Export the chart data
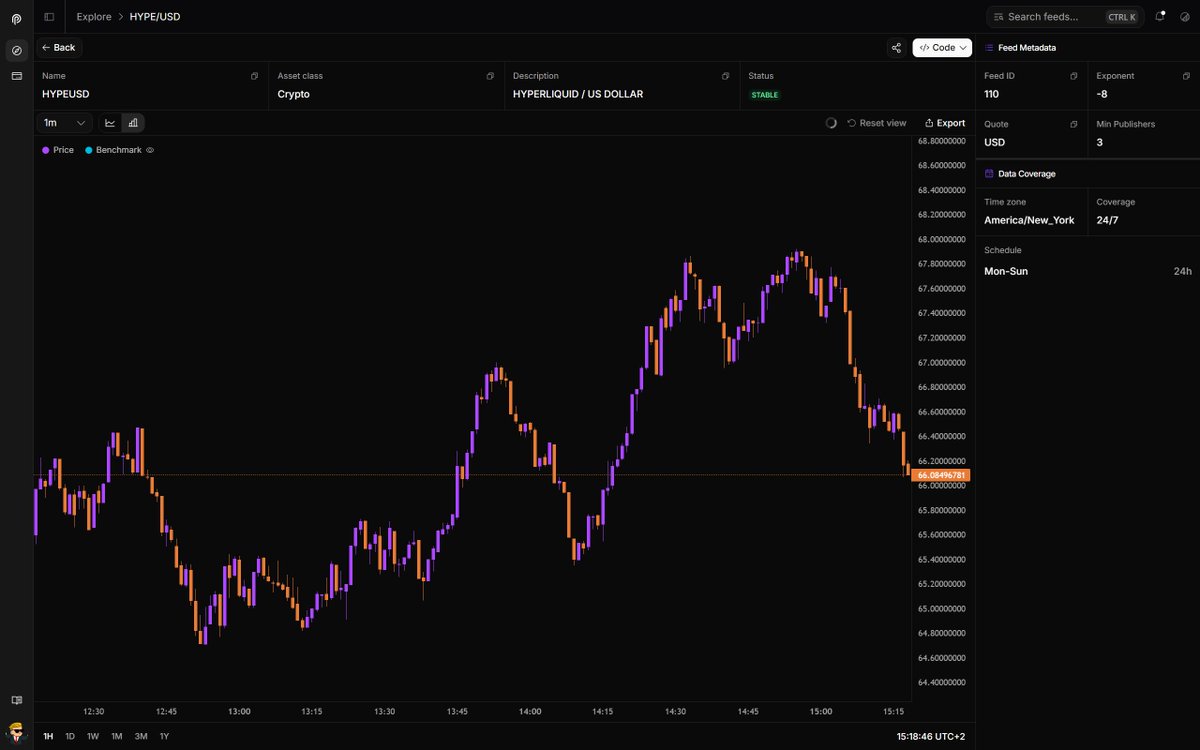Image resolution: width=1200 pixels, height=750 pixels. (x=945, y=123)
